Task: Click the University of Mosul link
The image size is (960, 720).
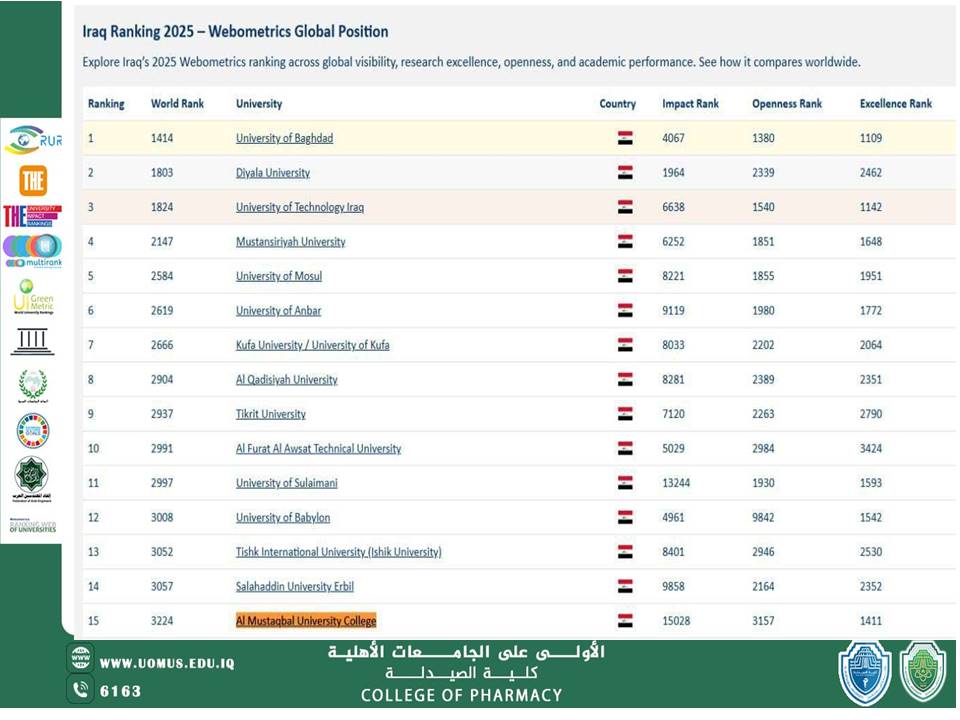Action: tap(279, 276)
